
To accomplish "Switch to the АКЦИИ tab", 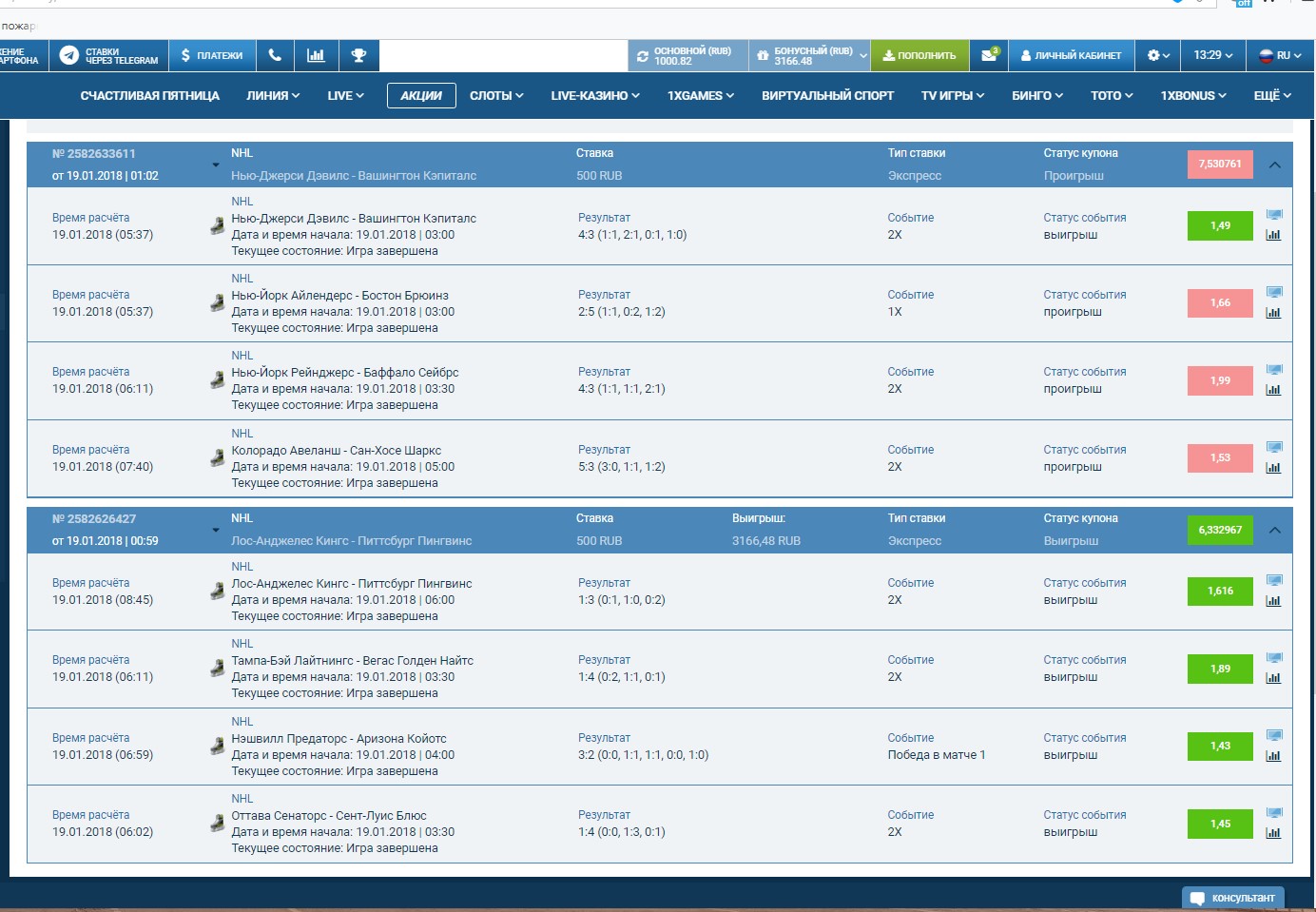I will pos(421,95).
